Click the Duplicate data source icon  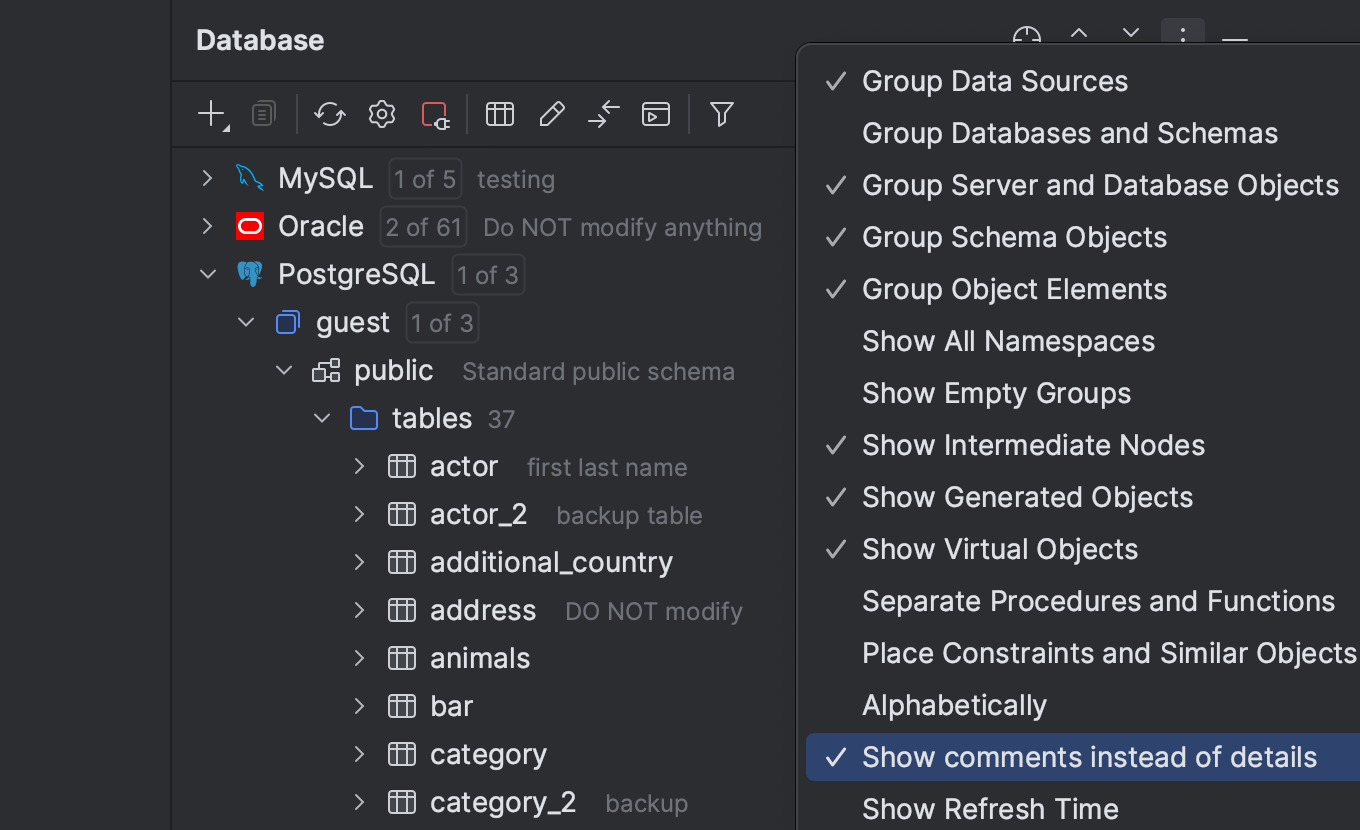pyautogui.click(x=263, y=114)
